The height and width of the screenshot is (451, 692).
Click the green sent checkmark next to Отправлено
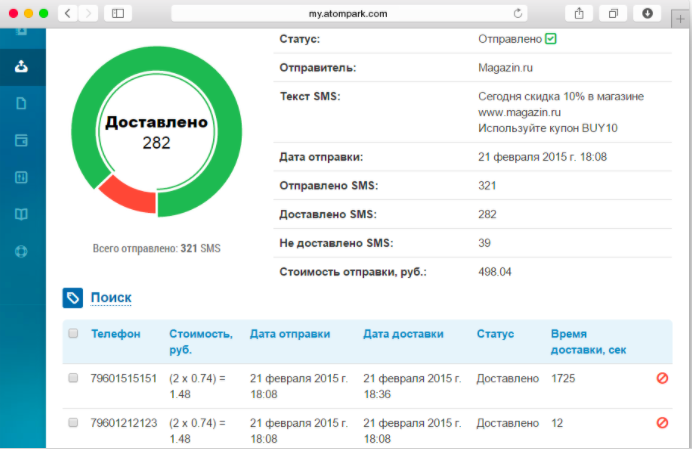coord(550,39)
